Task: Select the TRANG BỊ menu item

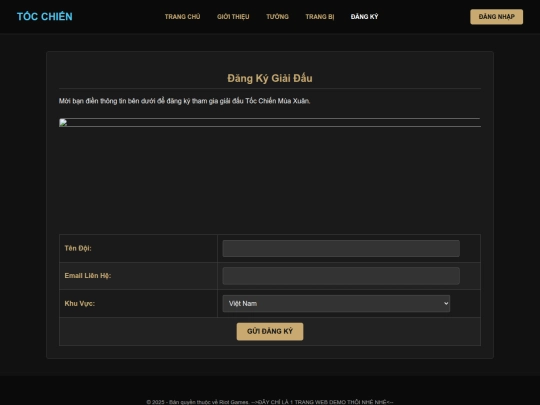Action: (320, 17)
